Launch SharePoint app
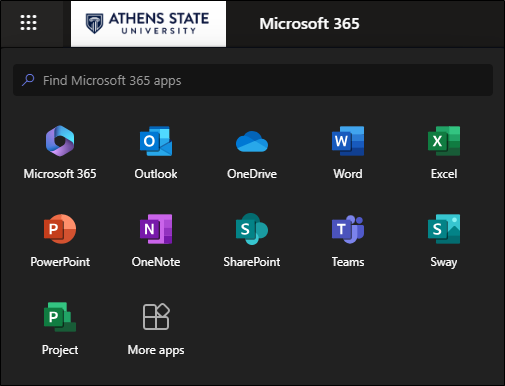This screenshot has height=386, width=505. pyautogui.click(x=252, y=229)
